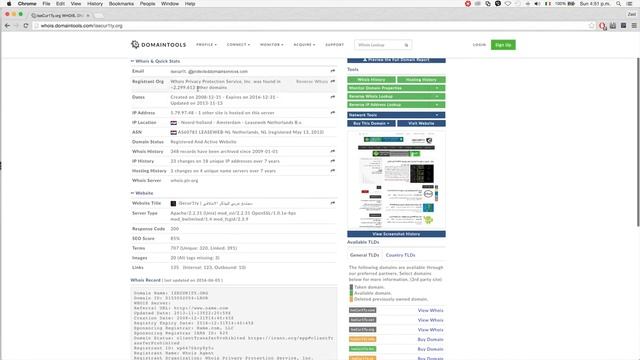The height and width of the screenshot is (360, 640).
Task: Click the volume icon in the menu bar
Action: tap(537, 4)
